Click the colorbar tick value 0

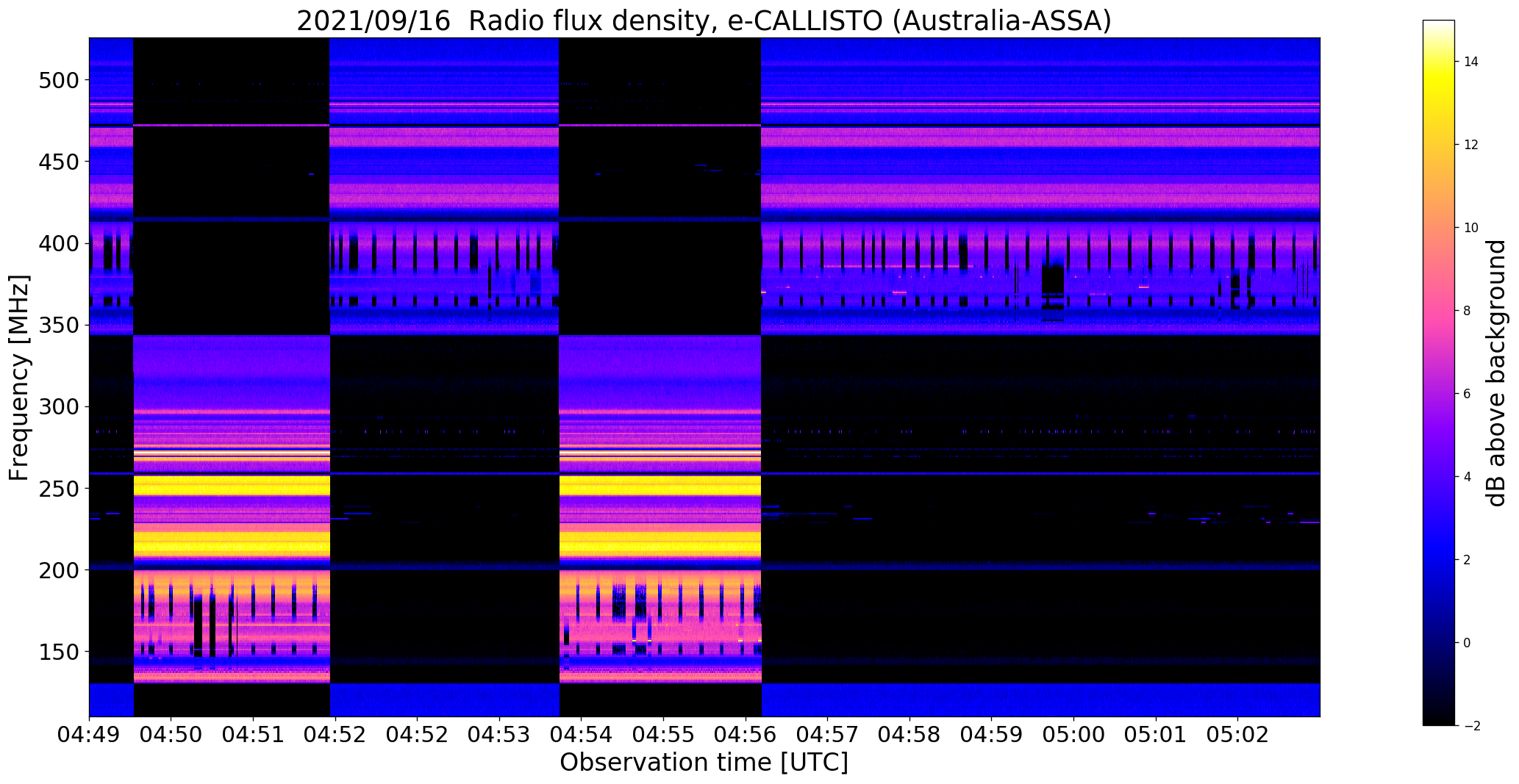pyautogui.click(x=1468, y=643)
